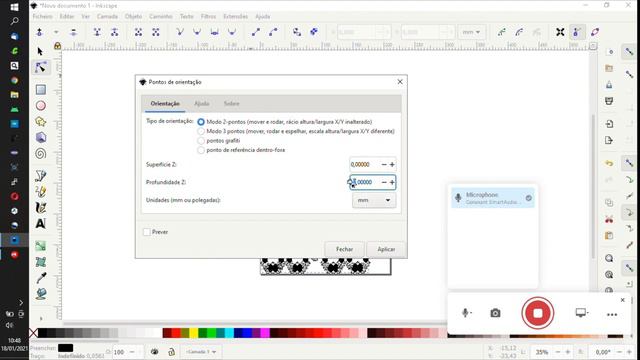Open the toolbar mm units dropdown
Screen dimensions: 640x360
[x=471, y=32]
